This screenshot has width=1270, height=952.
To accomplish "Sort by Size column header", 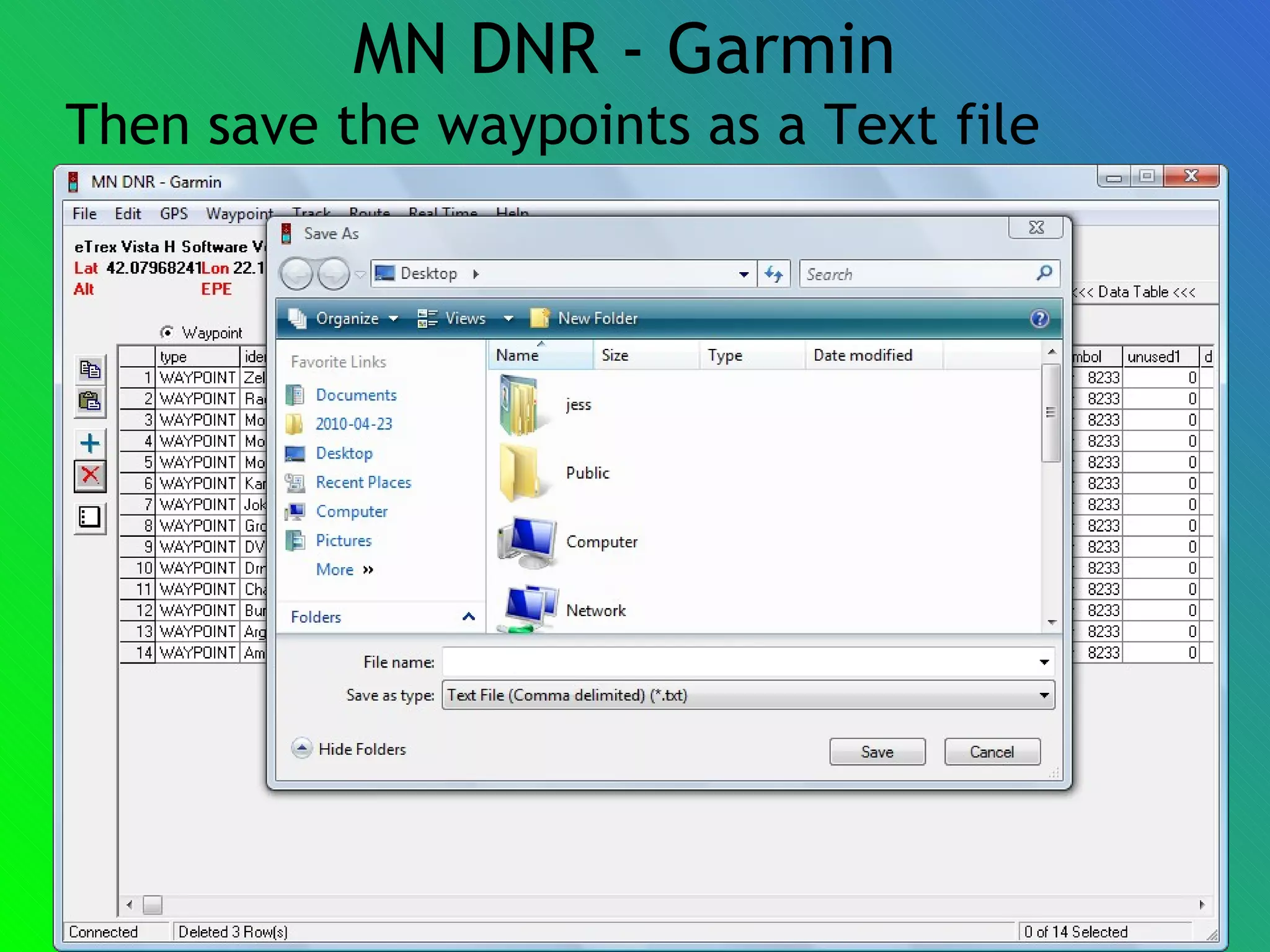I will pyautogui.click(x=646, y=355).
